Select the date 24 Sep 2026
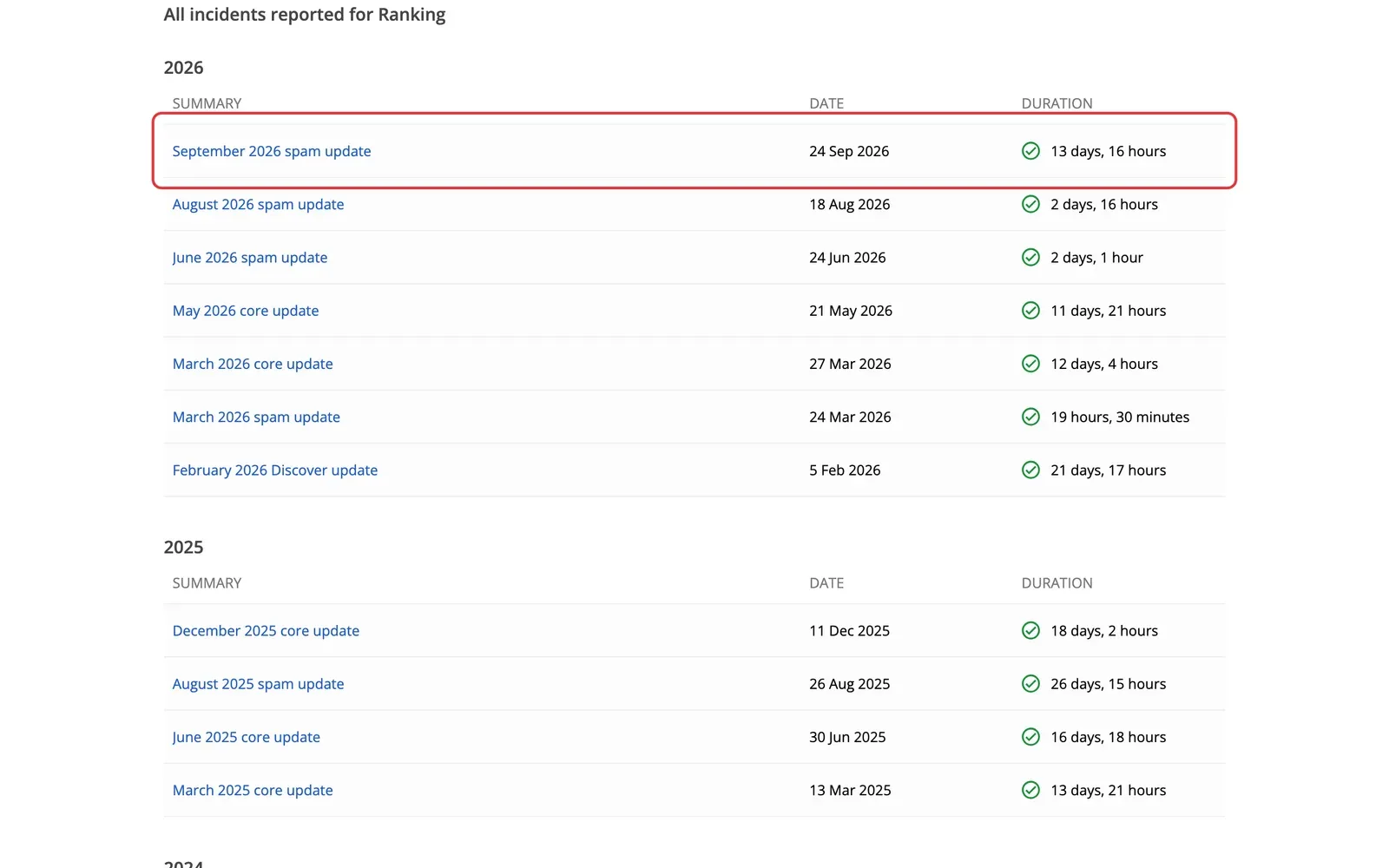 pos(849,151)
